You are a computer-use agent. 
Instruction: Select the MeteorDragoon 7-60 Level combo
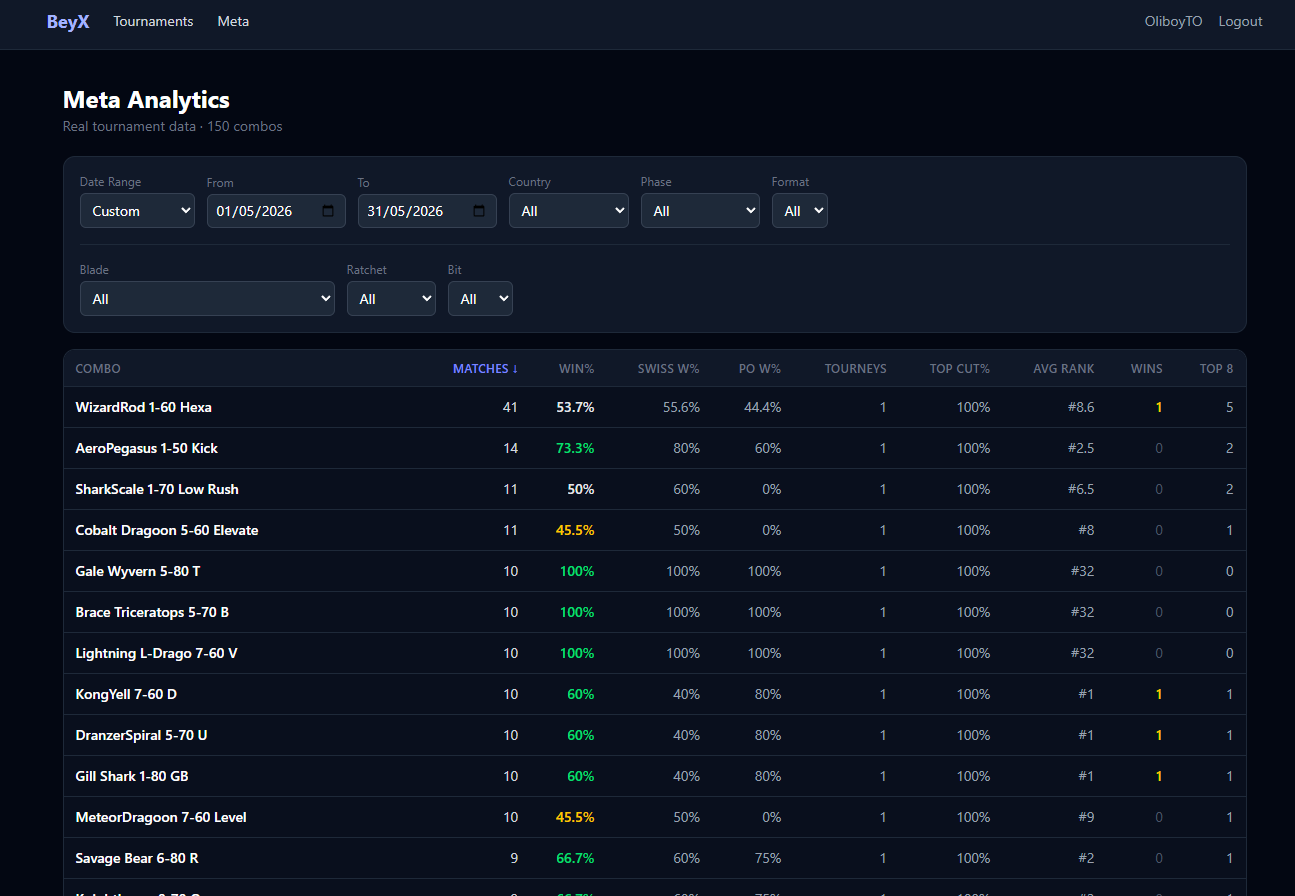click(x=161, y=817)
